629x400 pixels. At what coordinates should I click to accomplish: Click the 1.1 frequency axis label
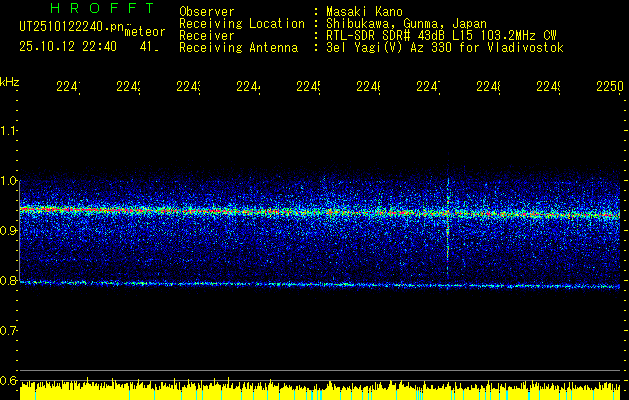[10, 130]
